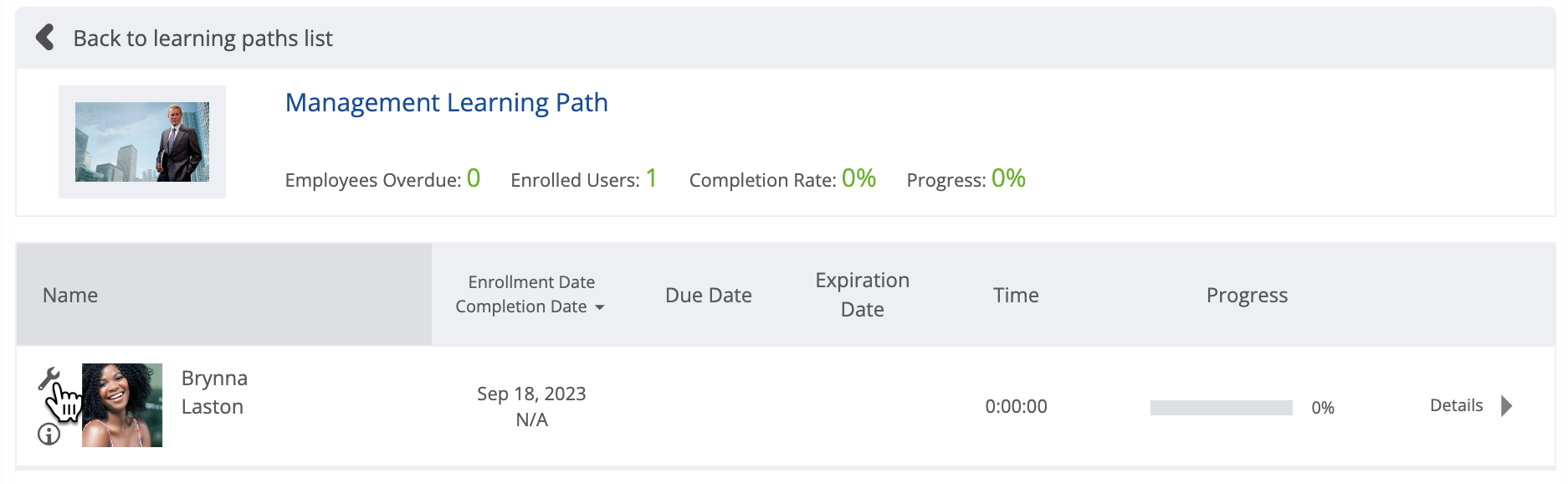The height and width of the screenshot is (484, 1568).
Task: Click Brynna Laston's profile photo
Action: point(122,405)
